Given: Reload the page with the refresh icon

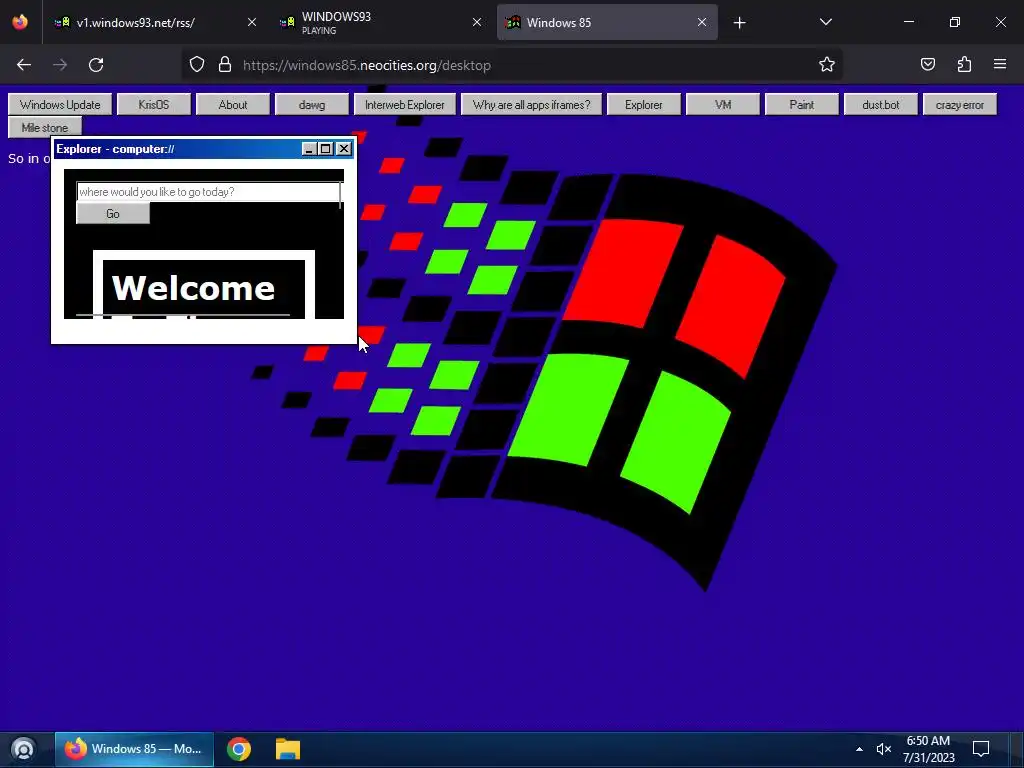Looking at the screenshot, I should tap(96, 65).
